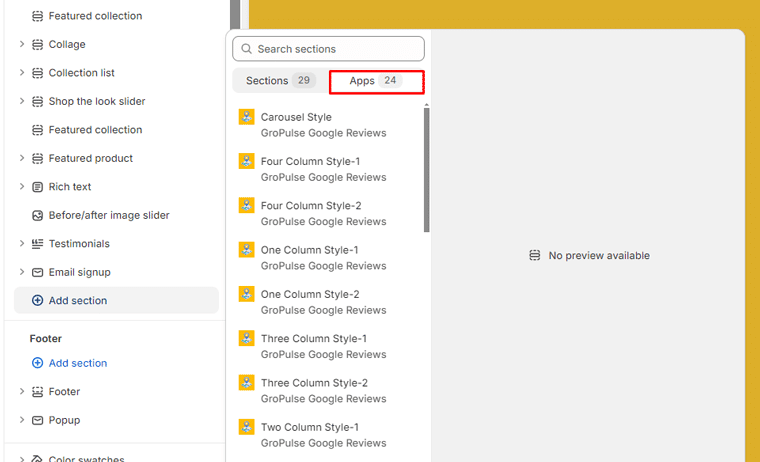The width and height of the screenshot is (760, 462).
Task: Click the Carousel Style app icon
Action: pyautogui.click(x=247, y=117)
